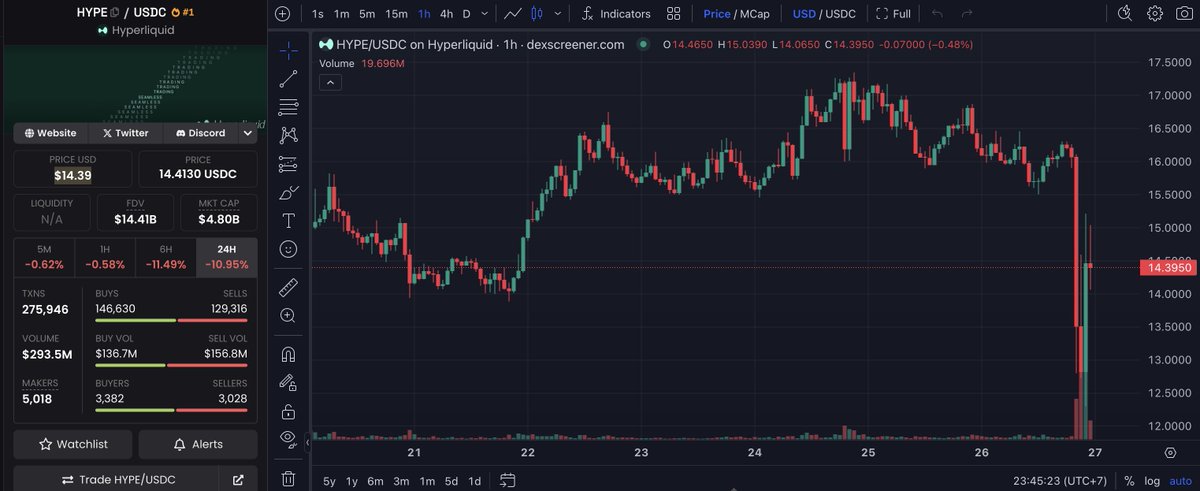The height and width of the screenshot is (491, 1200).
Task: Open external link icon beside Trade HYPE/USDC
Action: tap(238, 479)
